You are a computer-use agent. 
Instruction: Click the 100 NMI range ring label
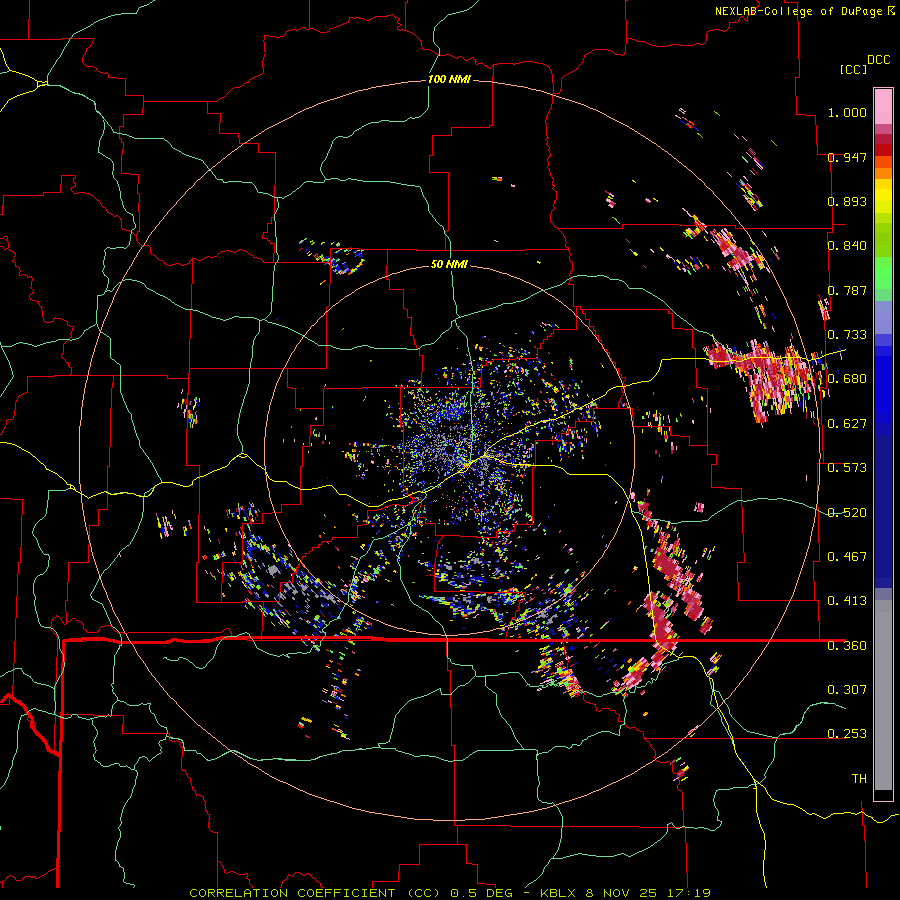pyautogui.click(x=449, y=79)
